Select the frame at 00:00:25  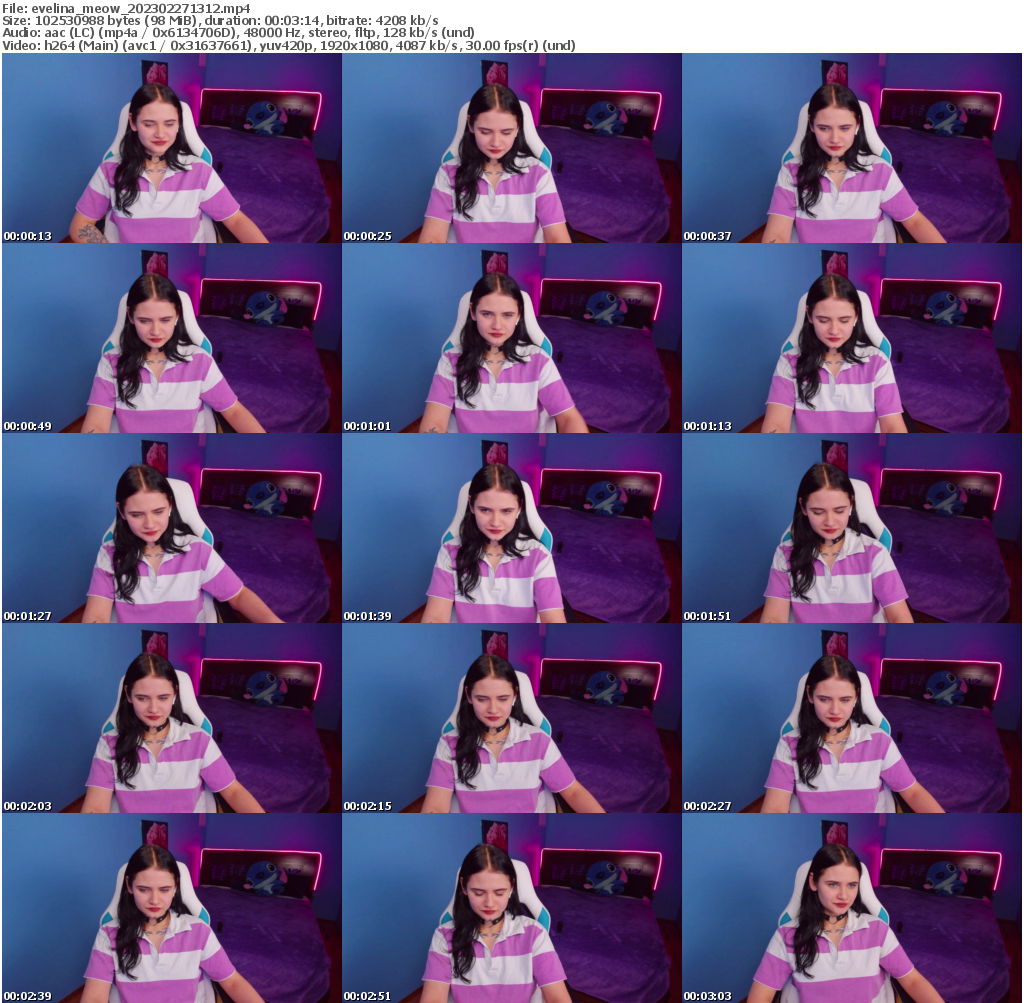[x=511, y=148]
